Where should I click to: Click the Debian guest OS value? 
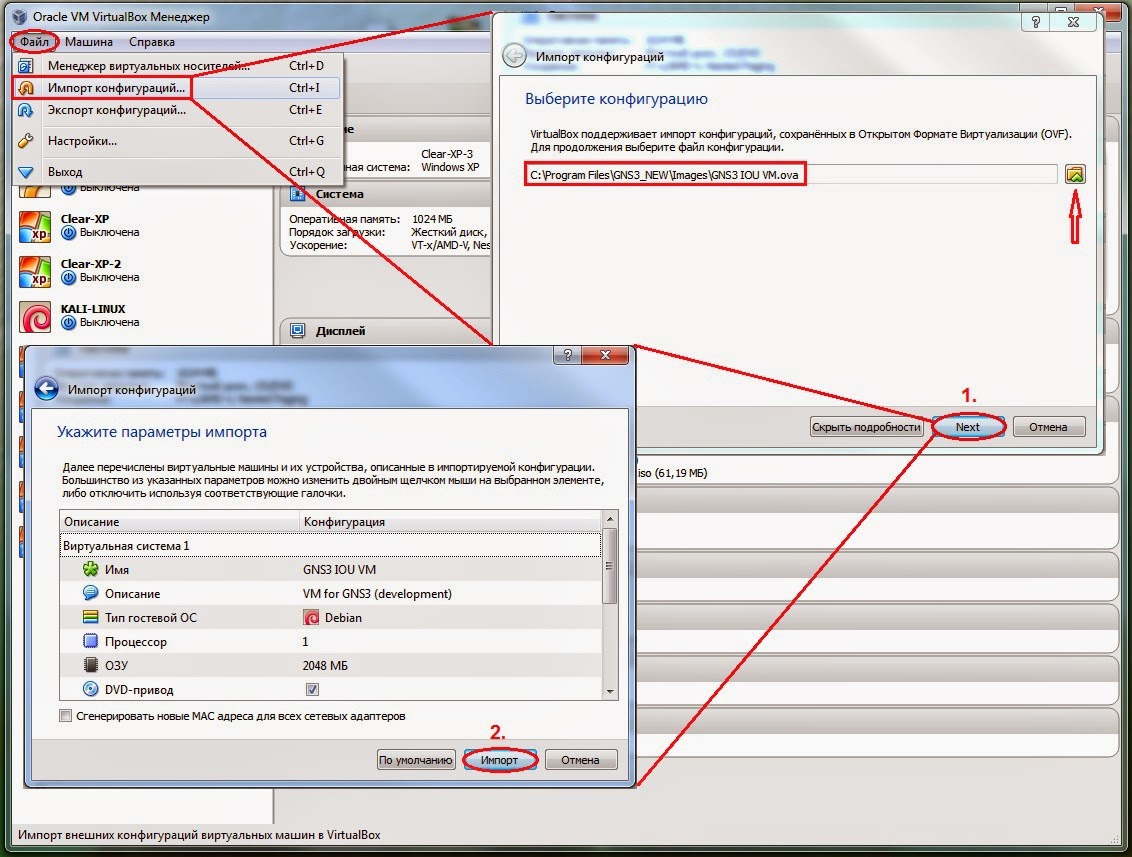(343, 618)
